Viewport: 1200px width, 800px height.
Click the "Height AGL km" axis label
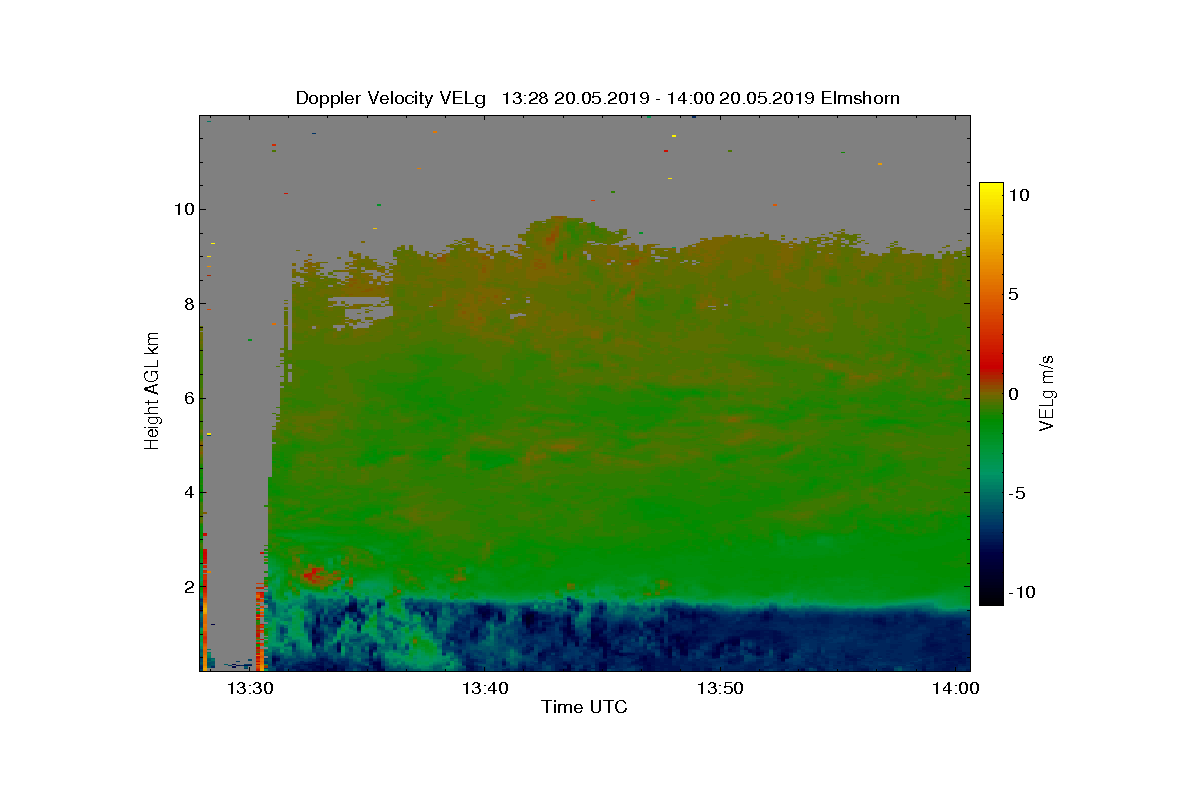[x=152, y=392]
